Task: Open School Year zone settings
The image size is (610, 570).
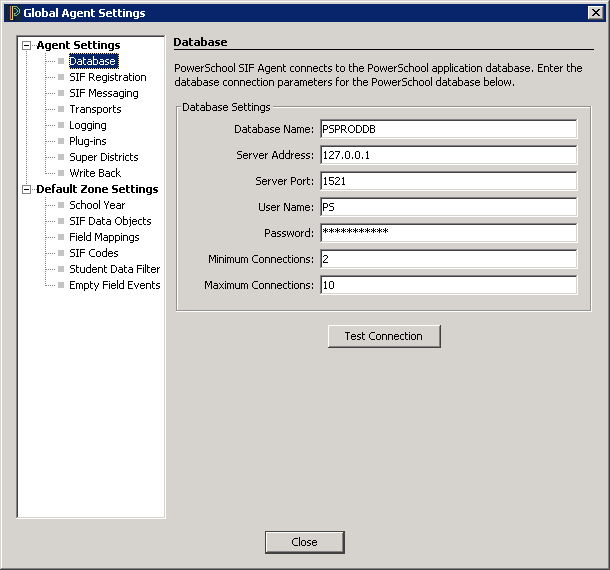Action: (97, 205)
